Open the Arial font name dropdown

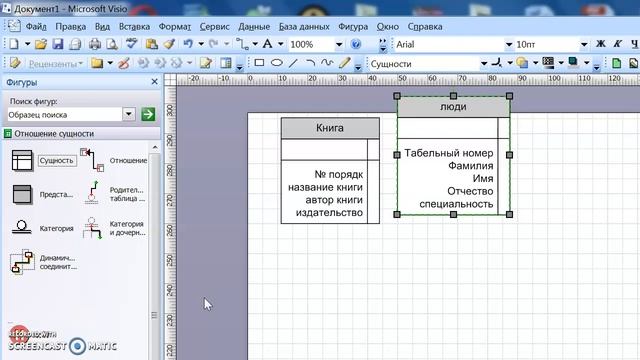[509, 44]
